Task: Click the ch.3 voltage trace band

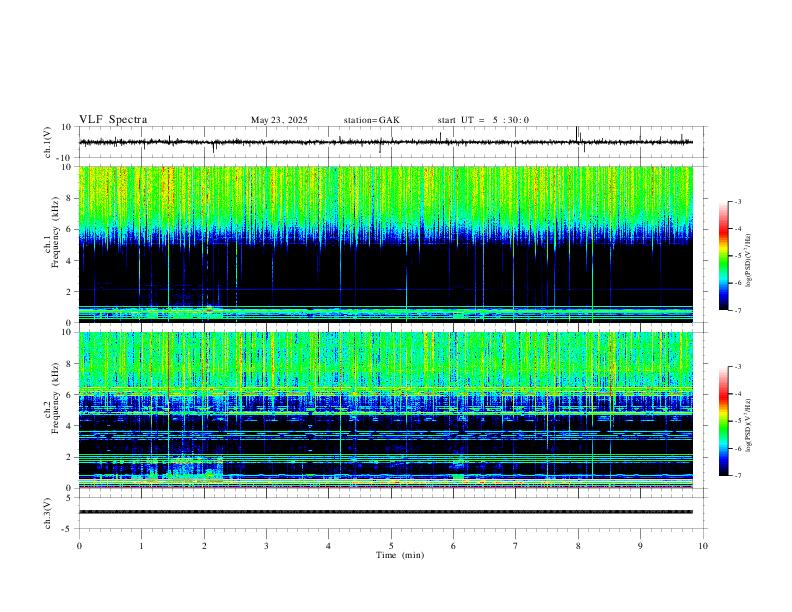Action: click(386, 512)
